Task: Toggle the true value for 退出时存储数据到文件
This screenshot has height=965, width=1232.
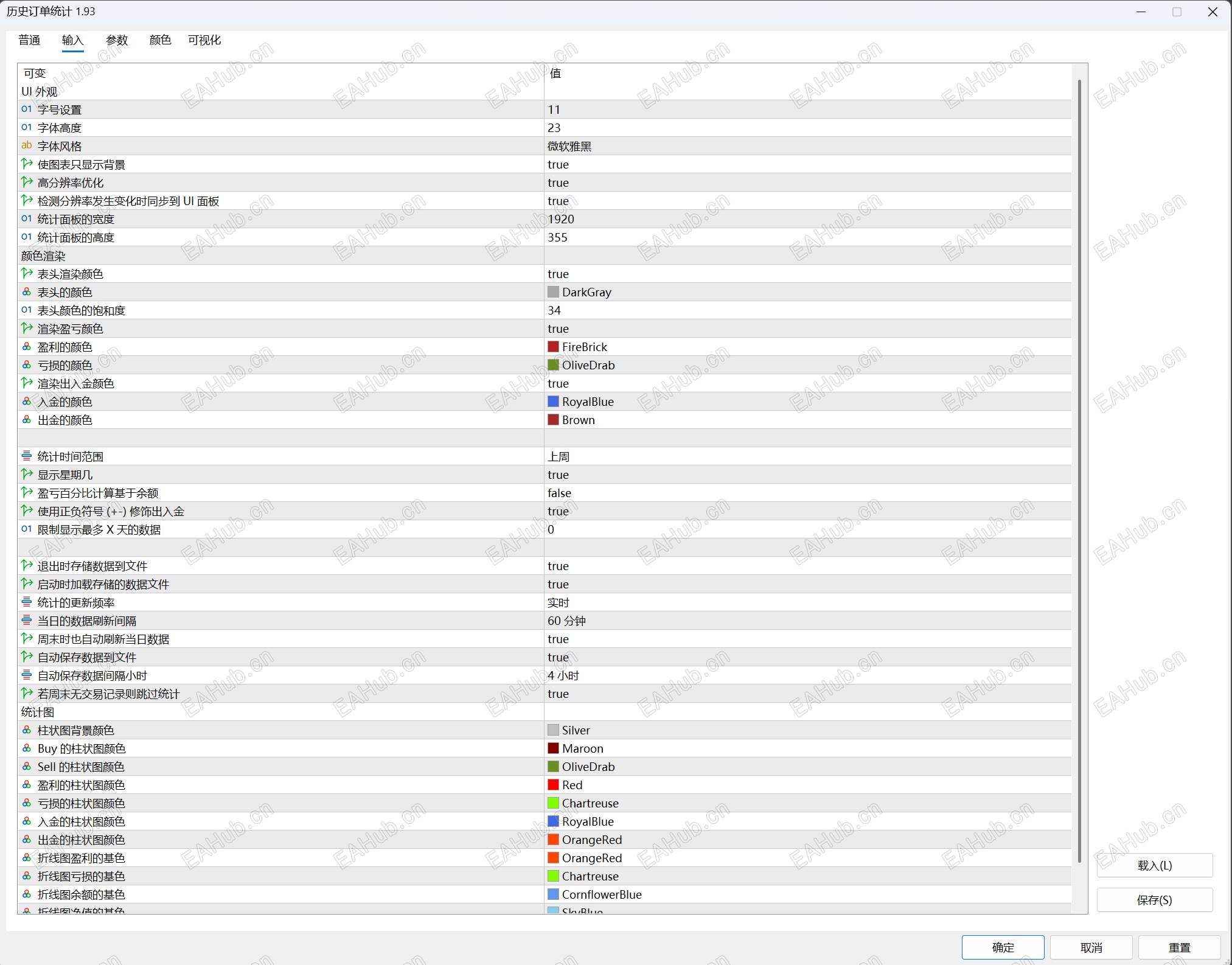Action: [558, 566]
